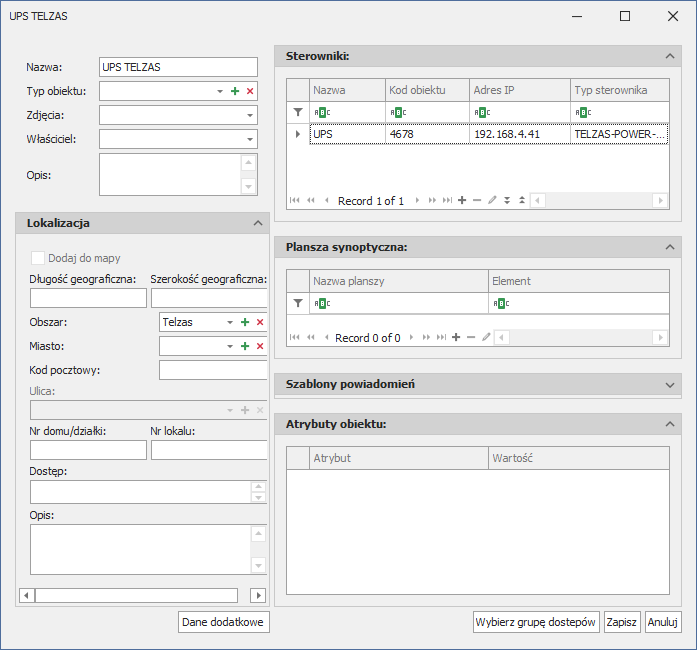Open Obszar dropdown showing Telzas
Viewport: 697px width, 650px height.
[230, 322]
